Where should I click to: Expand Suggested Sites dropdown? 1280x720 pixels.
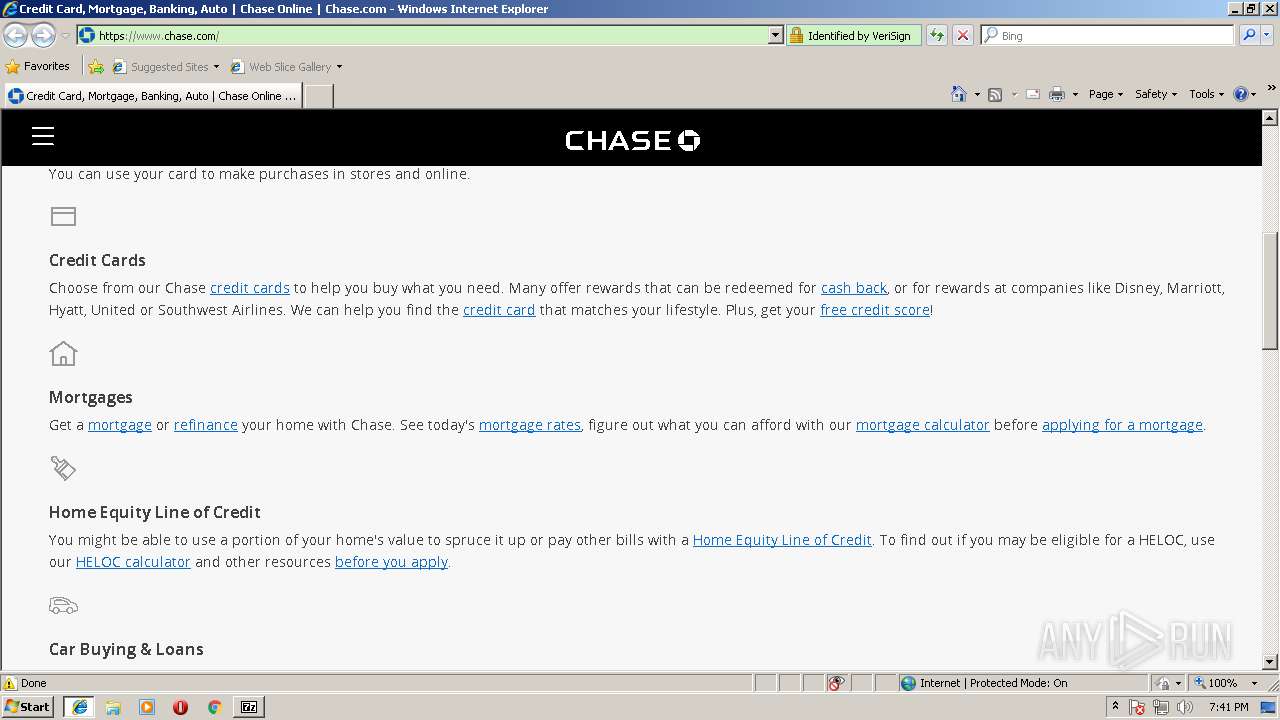[x=216, y=67]
